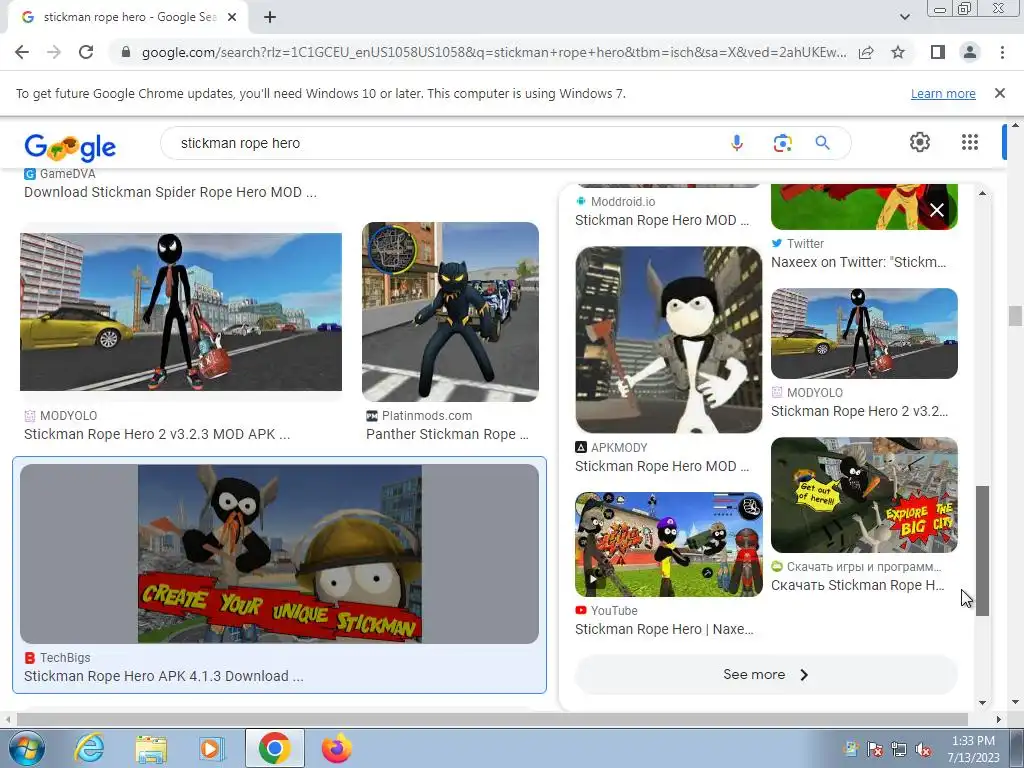Open Firefox from the taskbar
The image size is (1024, 768).
(336, 748)
